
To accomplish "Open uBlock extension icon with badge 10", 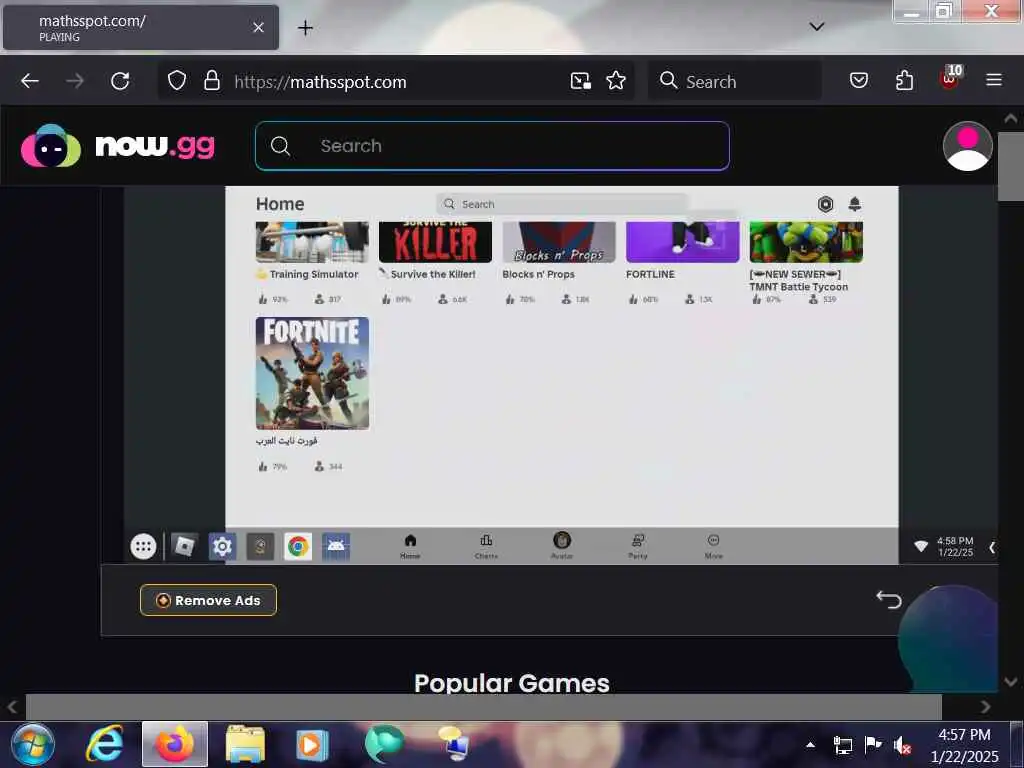I will coord(950,79).
